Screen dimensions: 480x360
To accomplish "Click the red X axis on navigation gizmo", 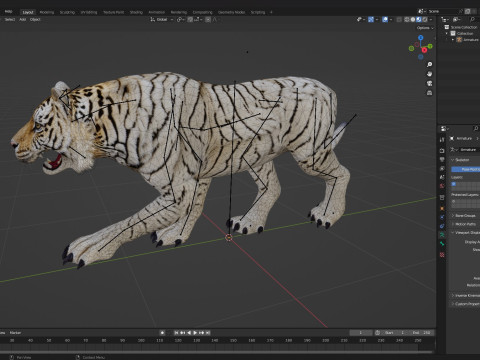I will tap(424, 50).
